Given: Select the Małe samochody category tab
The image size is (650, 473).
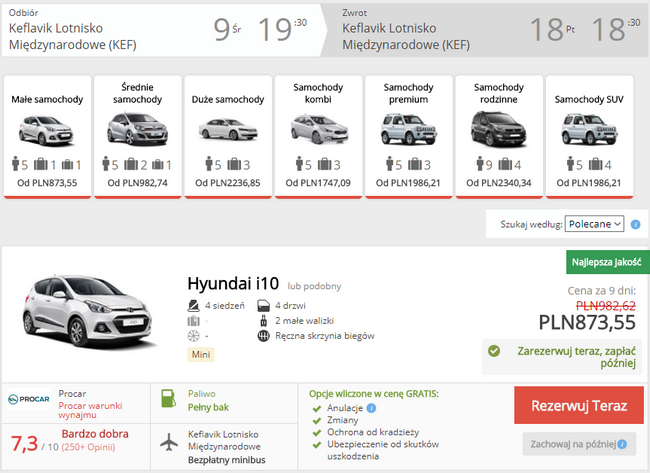Looking at the screenshot, I should pyautogui.click(x=47, y=137).
